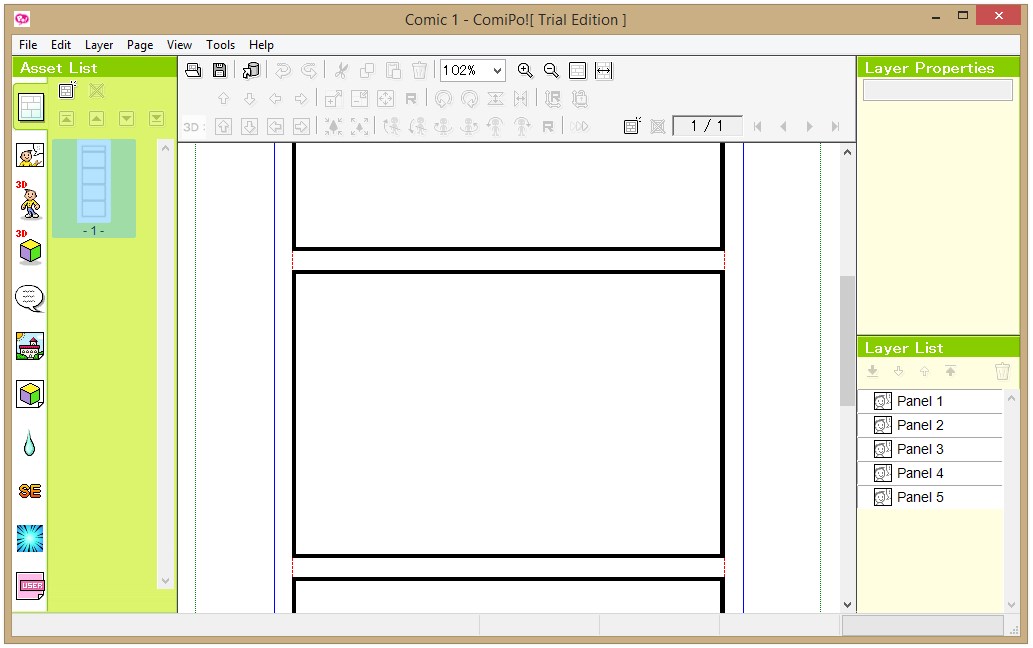Click the Zoom Out magnifier icon
The image size is (1033, 648).
click(551, 70)
